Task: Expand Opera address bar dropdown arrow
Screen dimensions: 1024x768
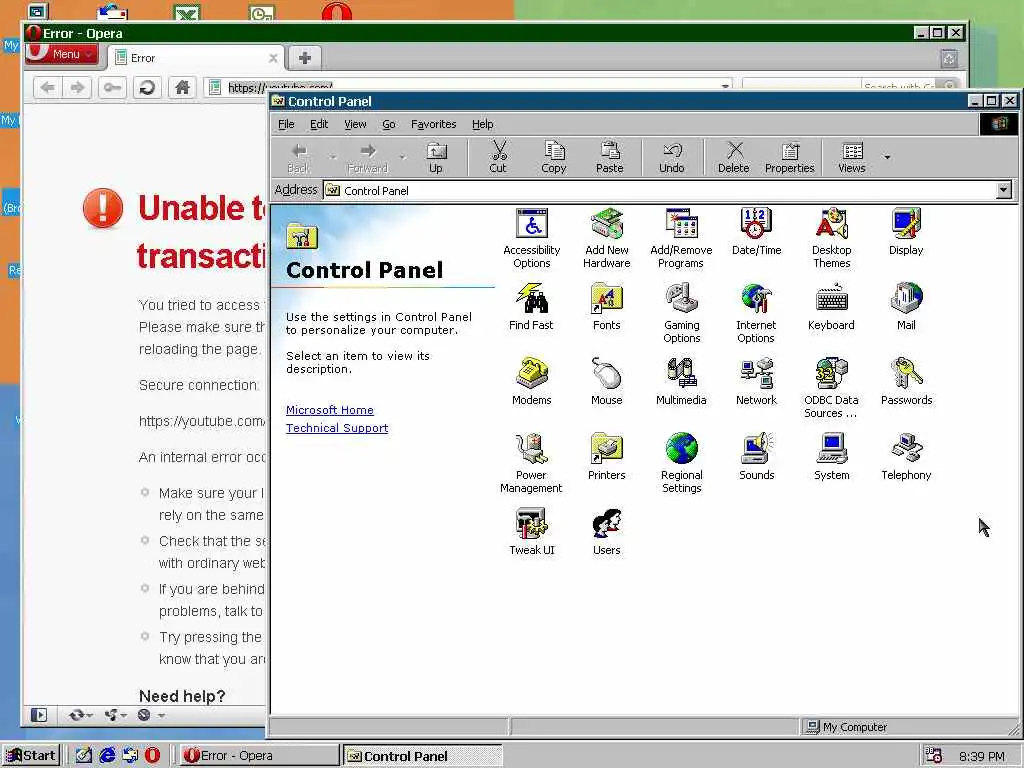Action: [725, 86]
